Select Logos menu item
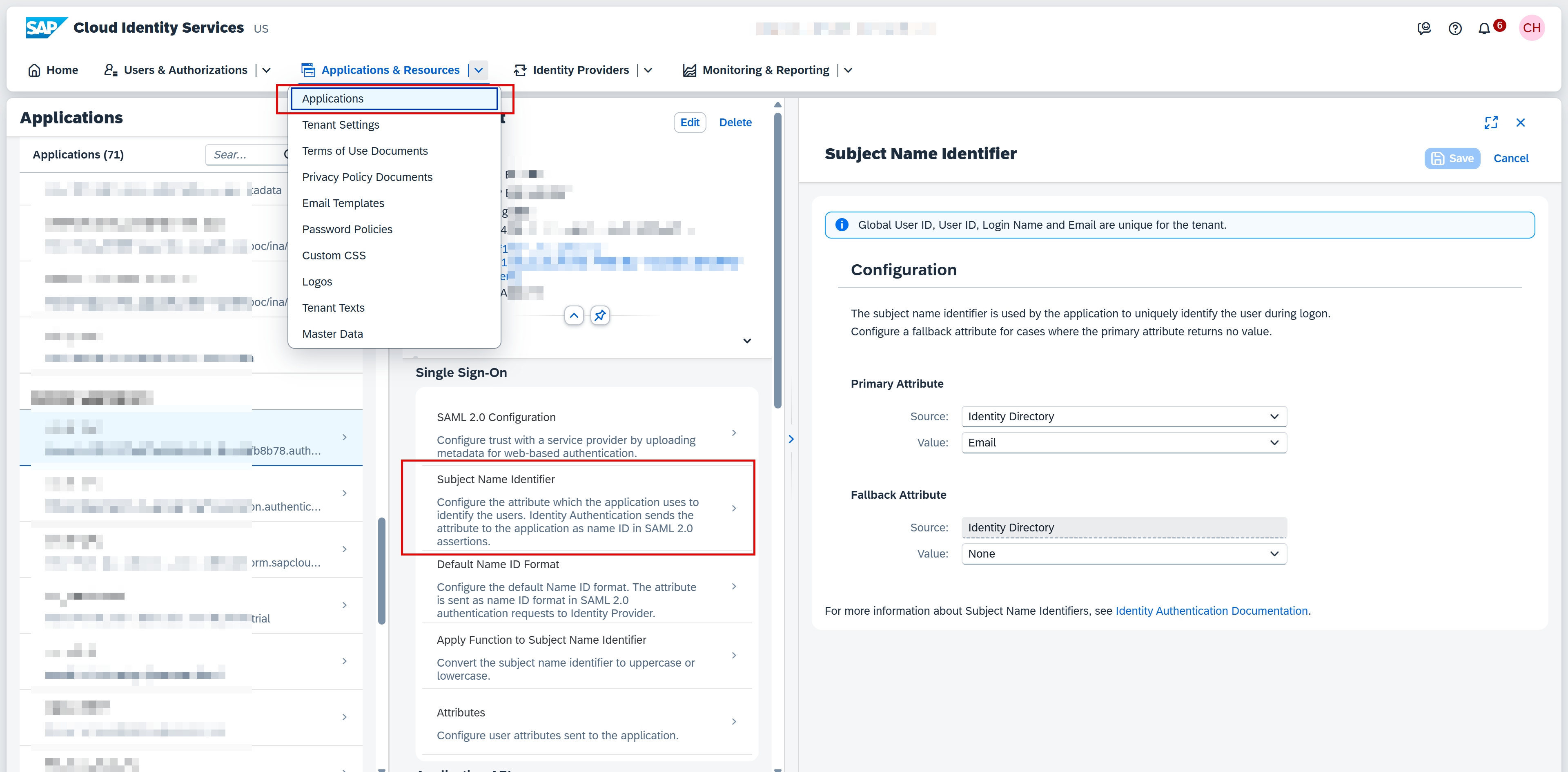1568x772 pixels. (x=394, y=282)
